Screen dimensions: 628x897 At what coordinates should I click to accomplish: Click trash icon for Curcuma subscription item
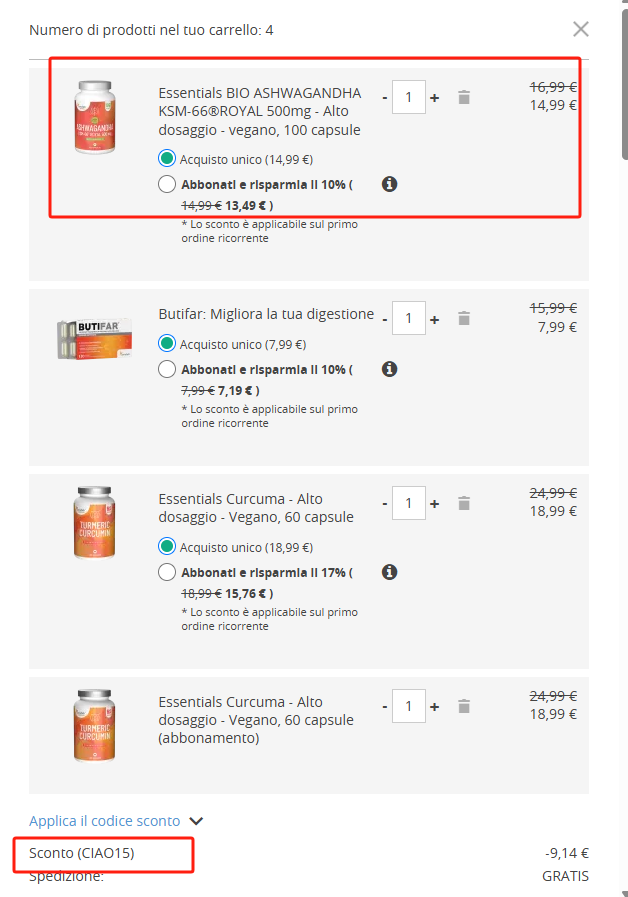[x=464, y=707]
